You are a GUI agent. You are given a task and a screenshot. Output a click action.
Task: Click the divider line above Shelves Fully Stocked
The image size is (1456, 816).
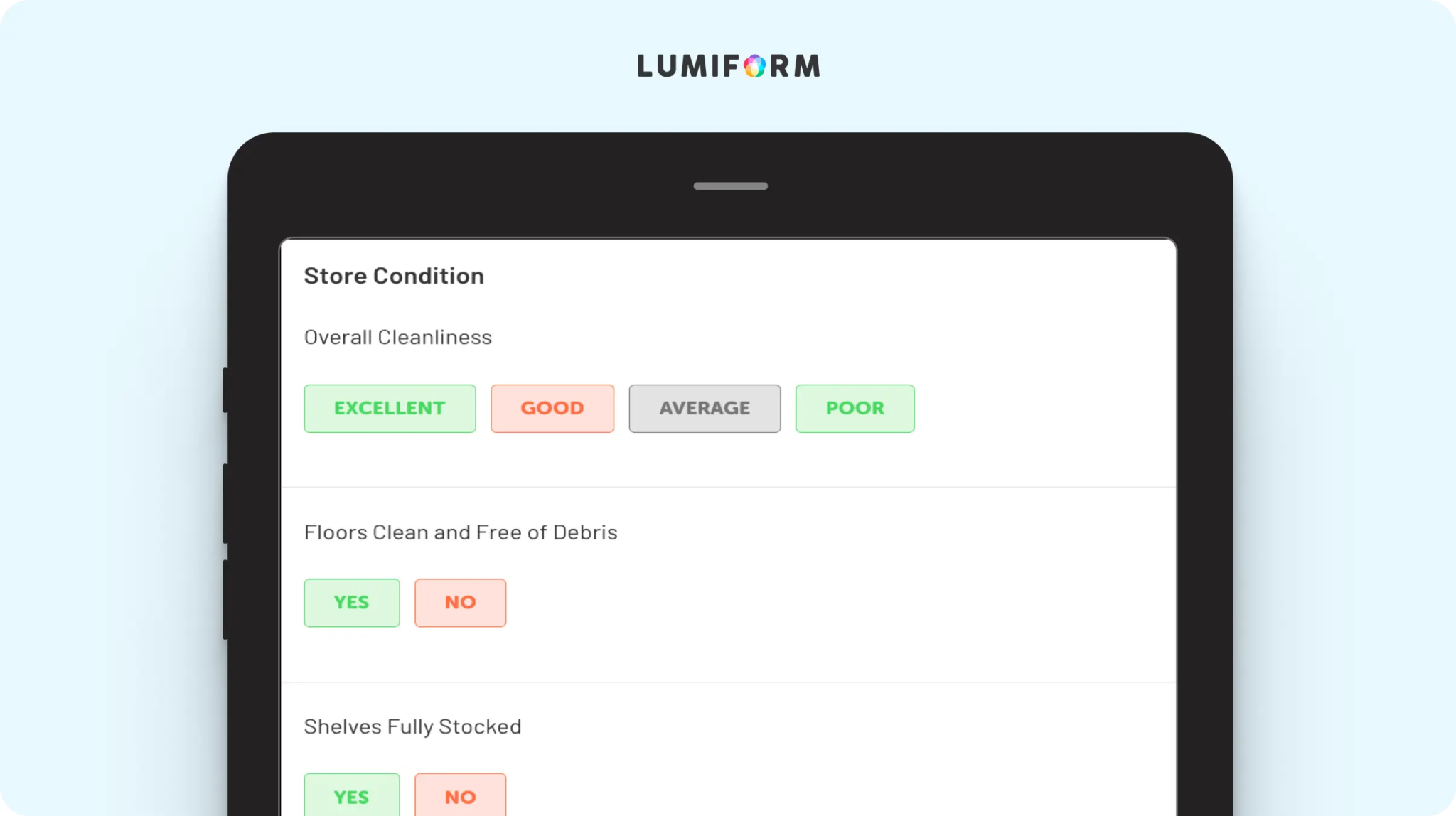[x=729, y=682]
